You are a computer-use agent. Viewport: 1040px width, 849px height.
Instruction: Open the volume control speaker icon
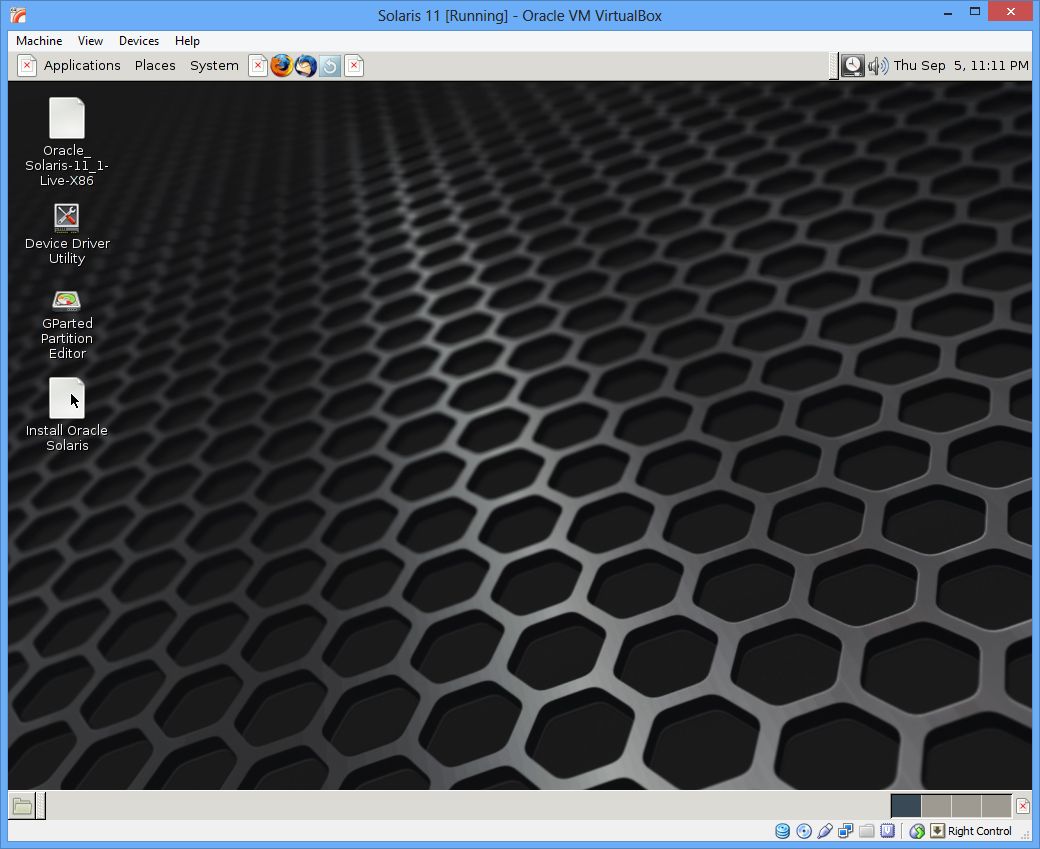pyautogui.click(x=878, y=66)
